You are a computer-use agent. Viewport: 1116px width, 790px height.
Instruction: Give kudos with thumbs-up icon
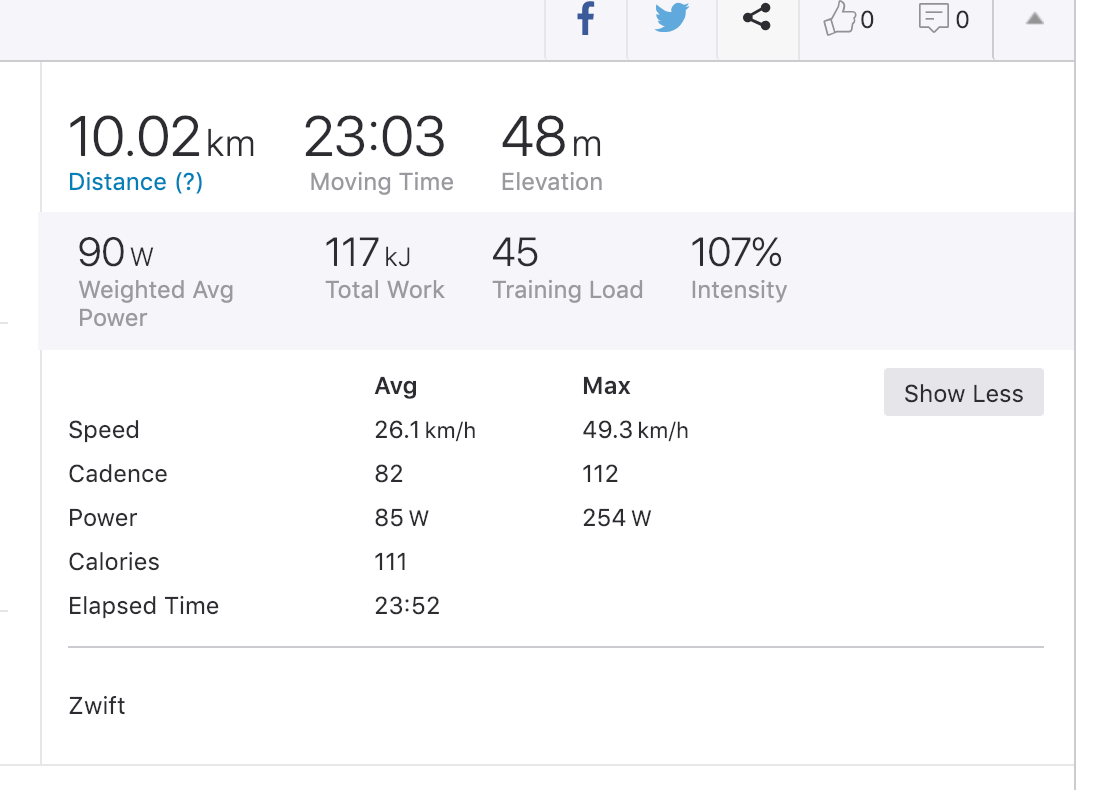pyautogui.click(x=839, y=19)
